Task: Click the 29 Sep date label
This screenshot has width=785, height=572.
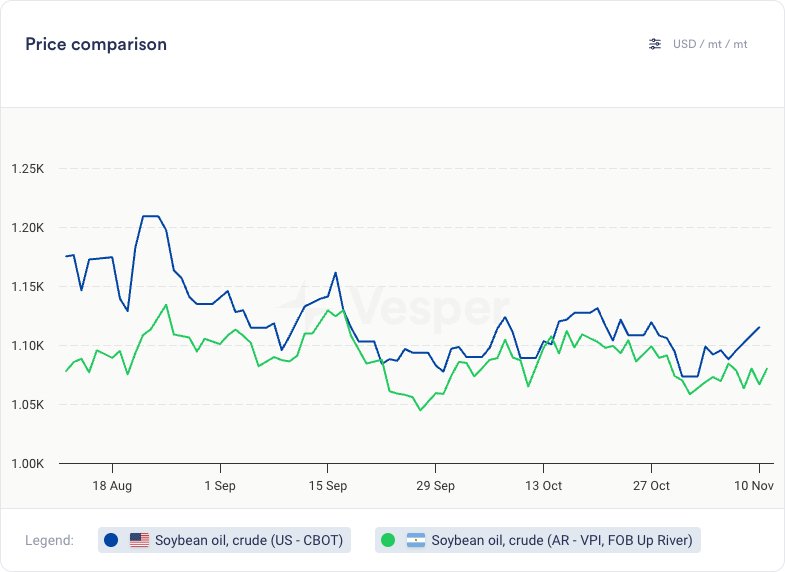Action: pyautogui.click(x=435, y=485)
